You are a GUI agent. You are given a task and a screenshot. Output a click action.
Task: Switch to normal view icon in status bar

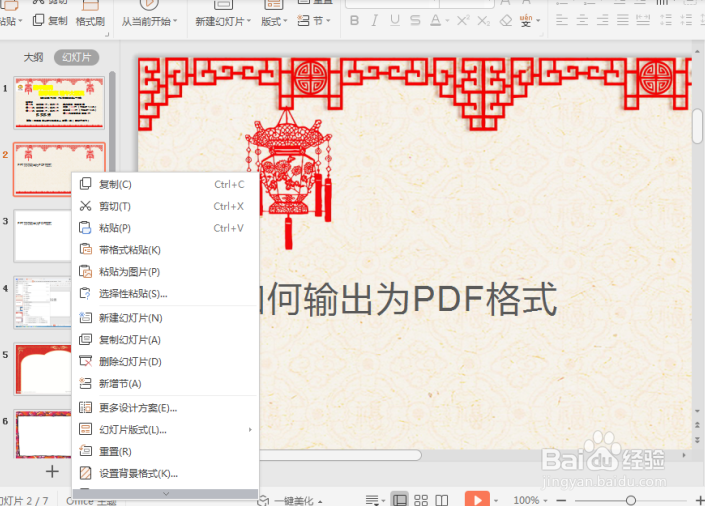click(399, 499)
